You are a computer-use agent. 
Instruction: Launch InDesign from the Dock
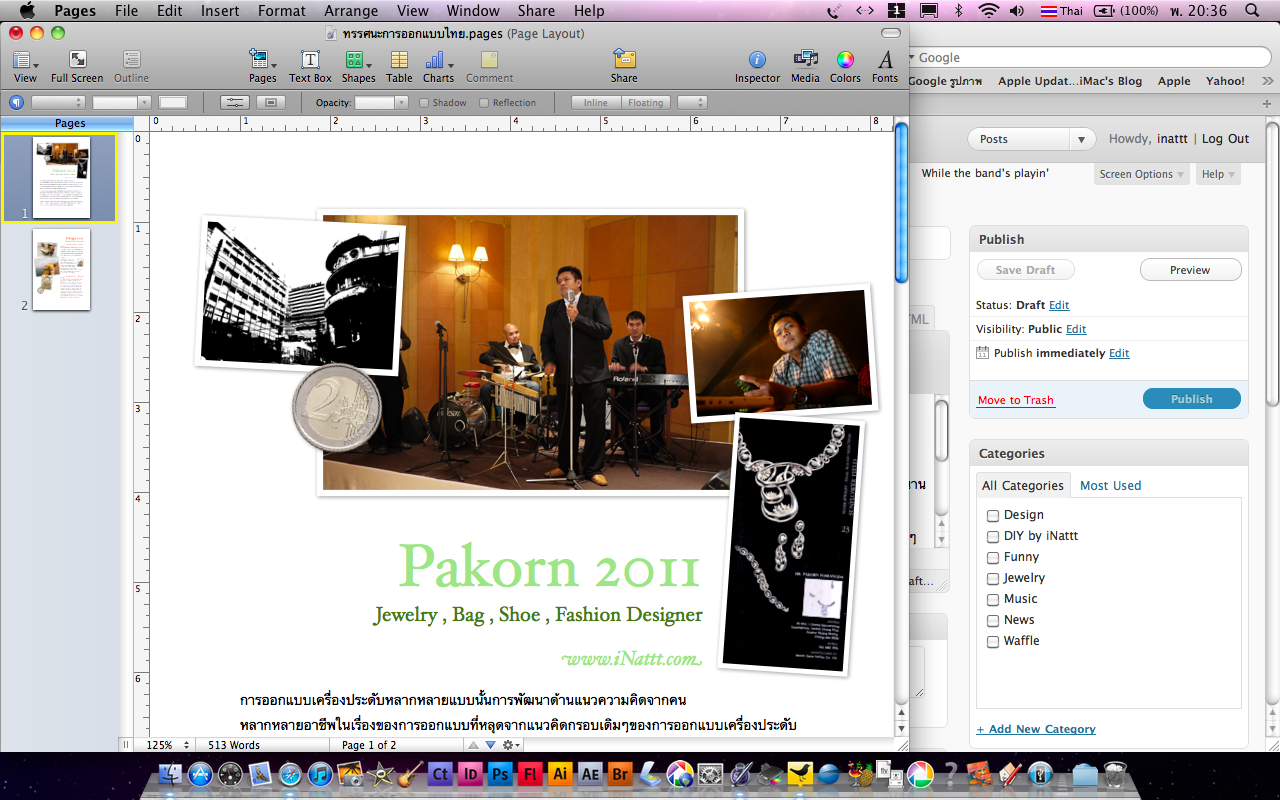tap(470, 774)
